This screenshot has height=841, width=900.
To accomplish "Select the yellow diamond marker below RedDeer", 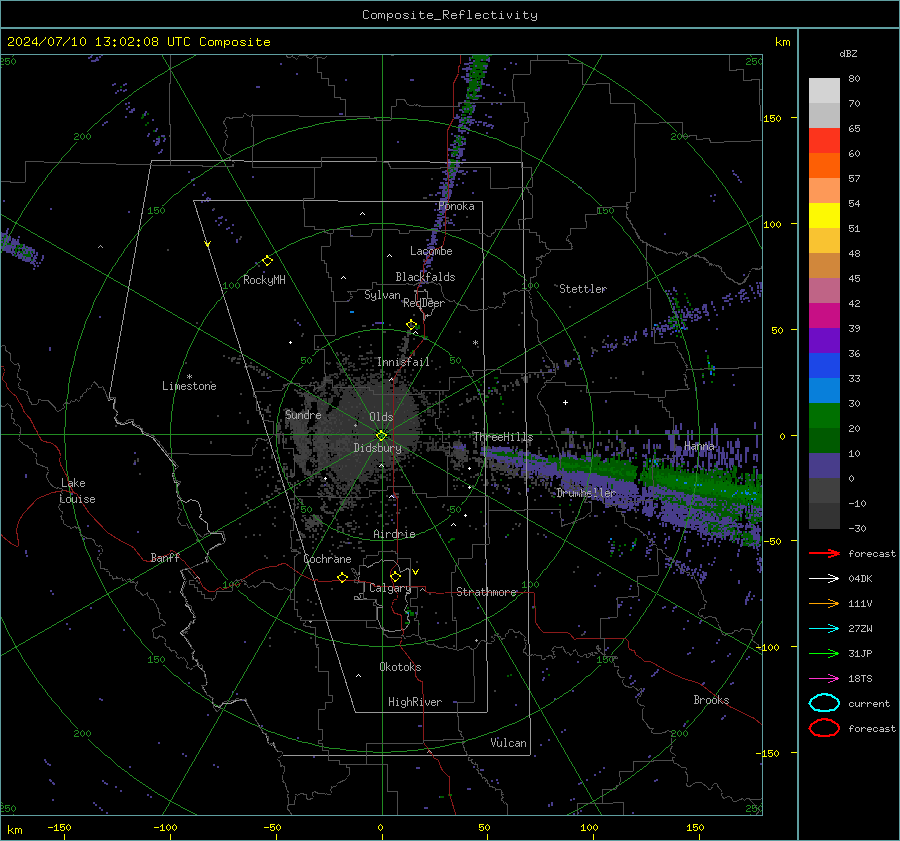I will 411,325.
